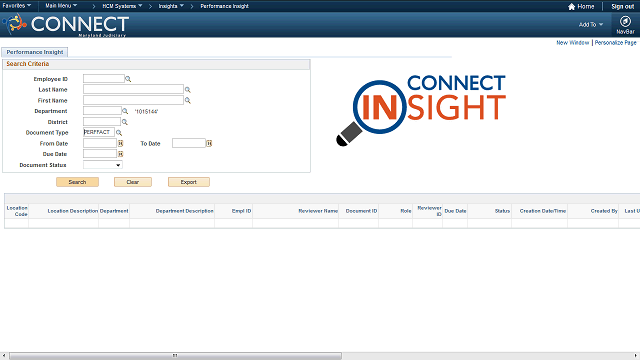Image resolution: width=640 pixels, height=360 pixels.
Task: Open New Window link
Action: (x=573, y=42)
